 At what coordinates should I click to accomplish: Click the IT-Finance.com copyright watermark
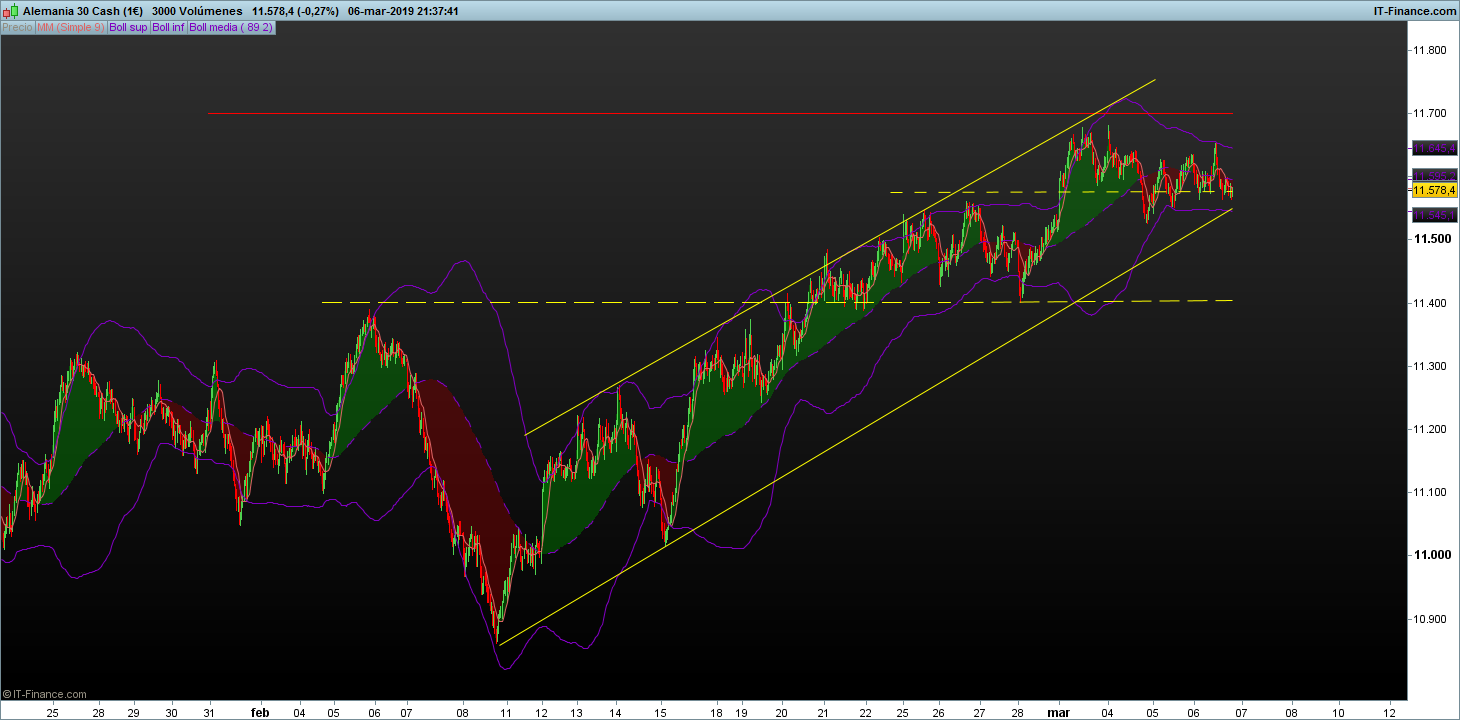point(46,694)
